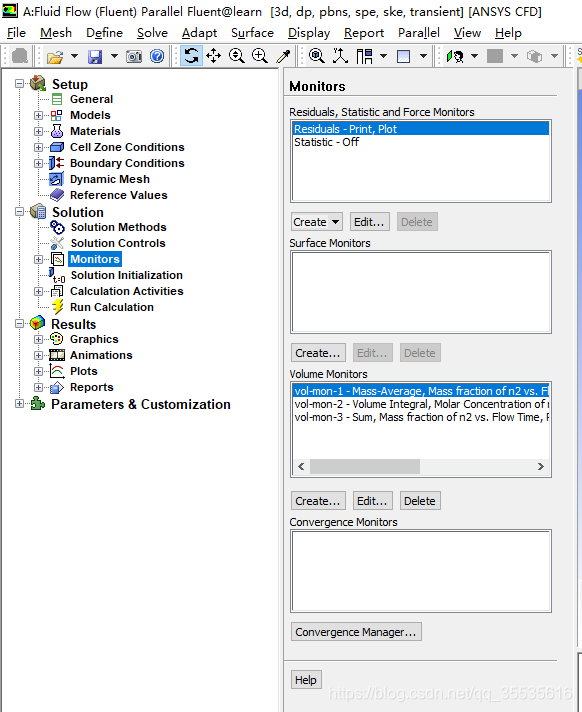Click the fit to window icon
Screen dimensions: 582x712
tap(316, 56)
